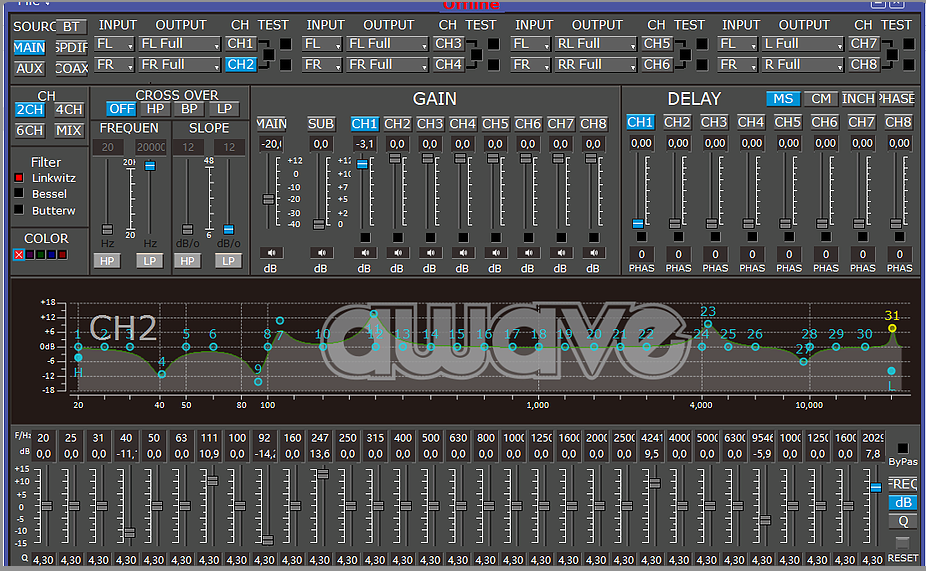Open the FL input dropdown for CH1

[115, 44]
